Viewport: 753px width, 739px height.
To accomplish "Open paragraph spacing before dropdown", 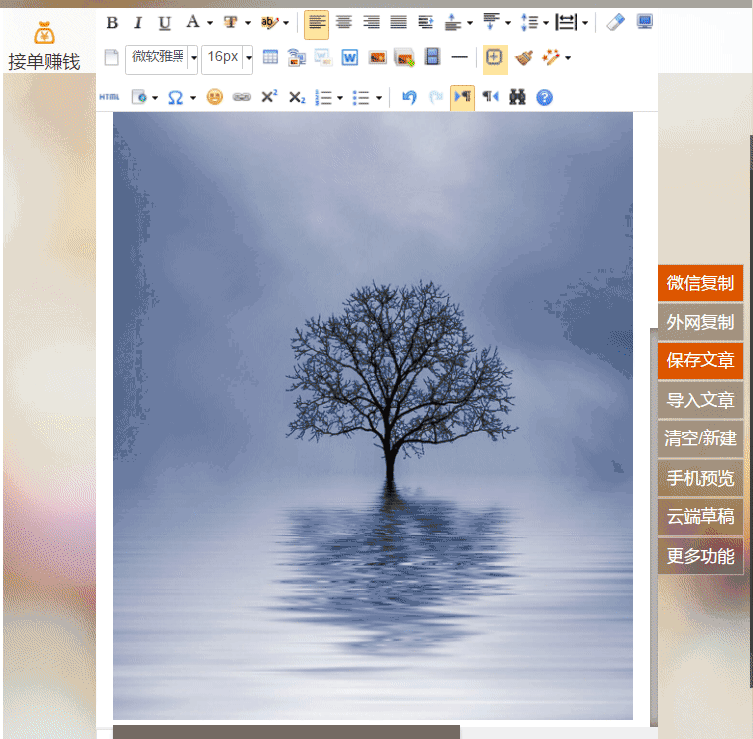I will (x=470, y=23).
